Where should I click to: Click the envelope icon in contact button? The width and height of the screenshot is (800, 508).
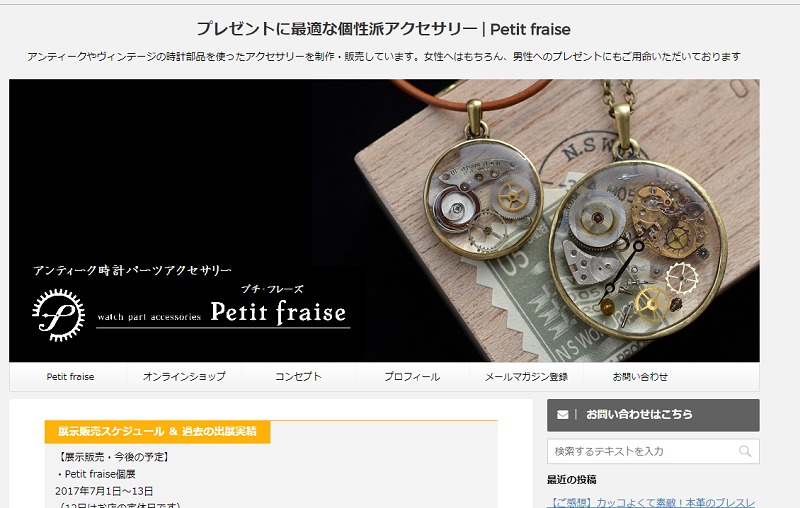tap(563, 415)
